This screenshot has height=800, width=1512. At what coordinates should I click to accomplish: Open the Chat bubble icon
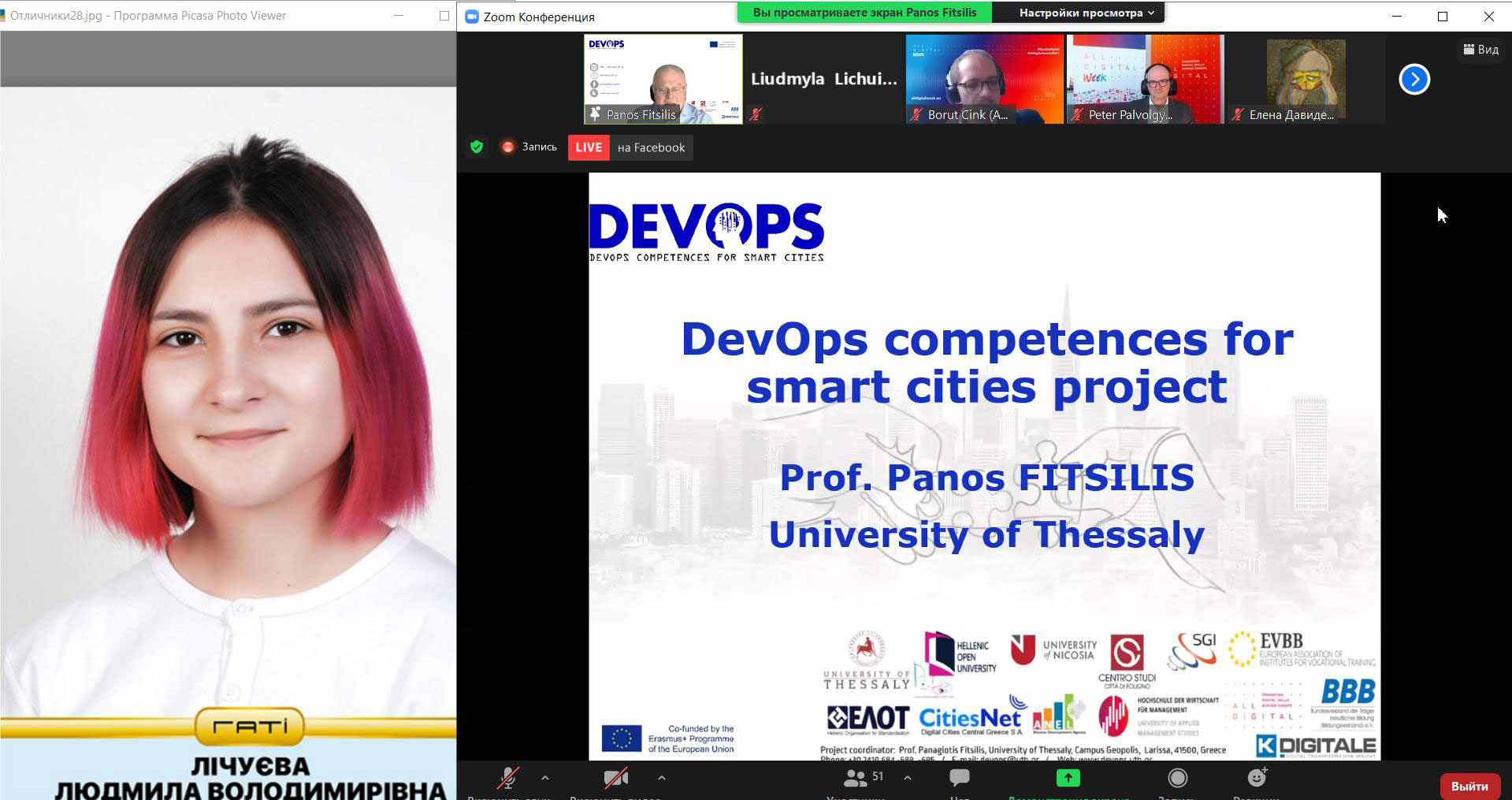click(960, 778)
